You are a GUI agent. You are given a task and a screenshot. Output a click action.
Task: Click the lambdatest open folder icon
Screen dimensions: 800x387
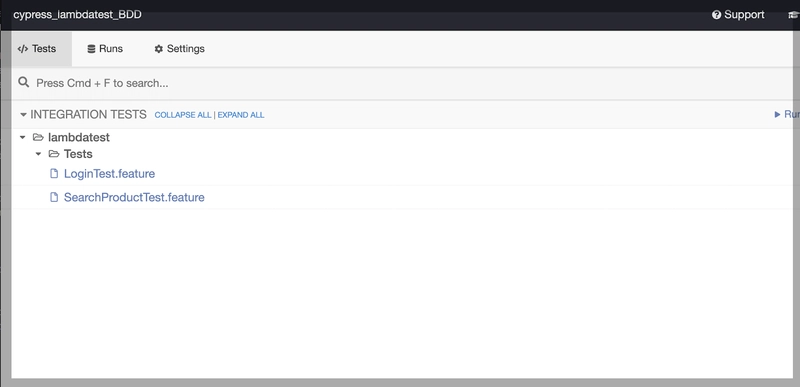tap(38, 137)
